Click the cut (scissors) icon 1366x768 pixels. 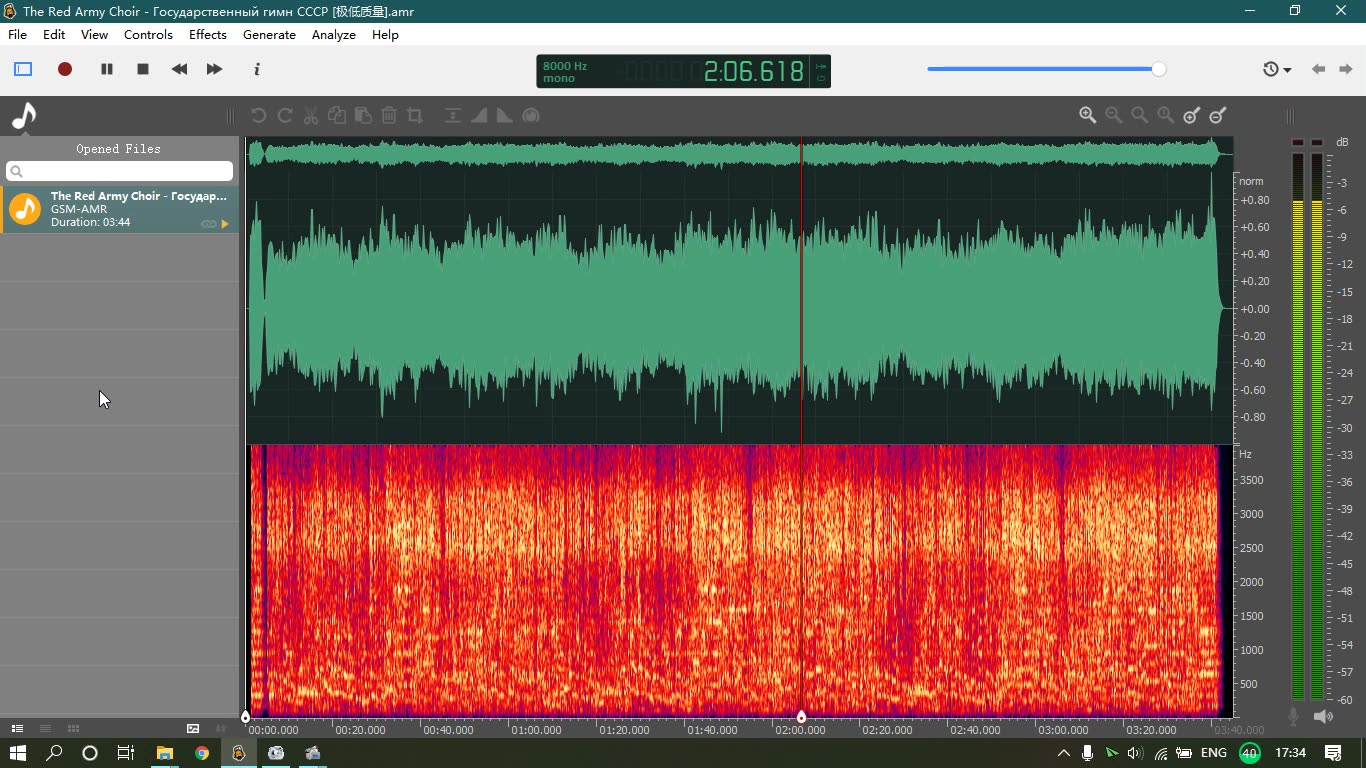pos(311,116)
